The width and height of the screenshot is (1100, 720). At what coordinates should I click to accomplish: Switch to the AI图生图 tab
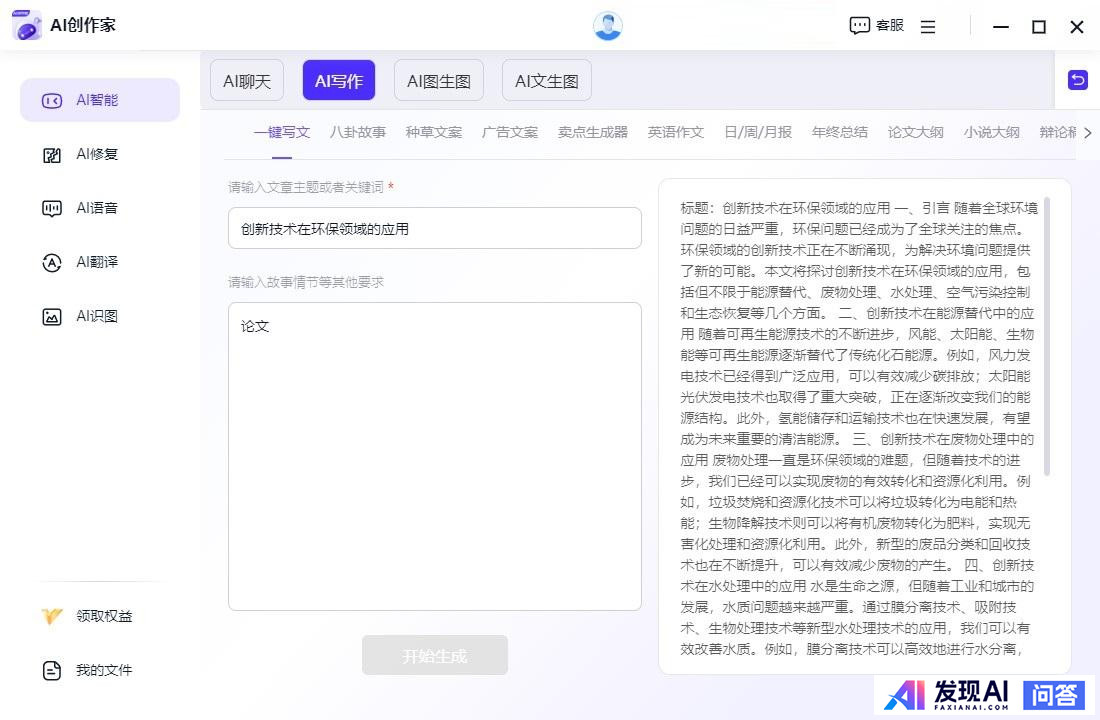pos(439,81)
